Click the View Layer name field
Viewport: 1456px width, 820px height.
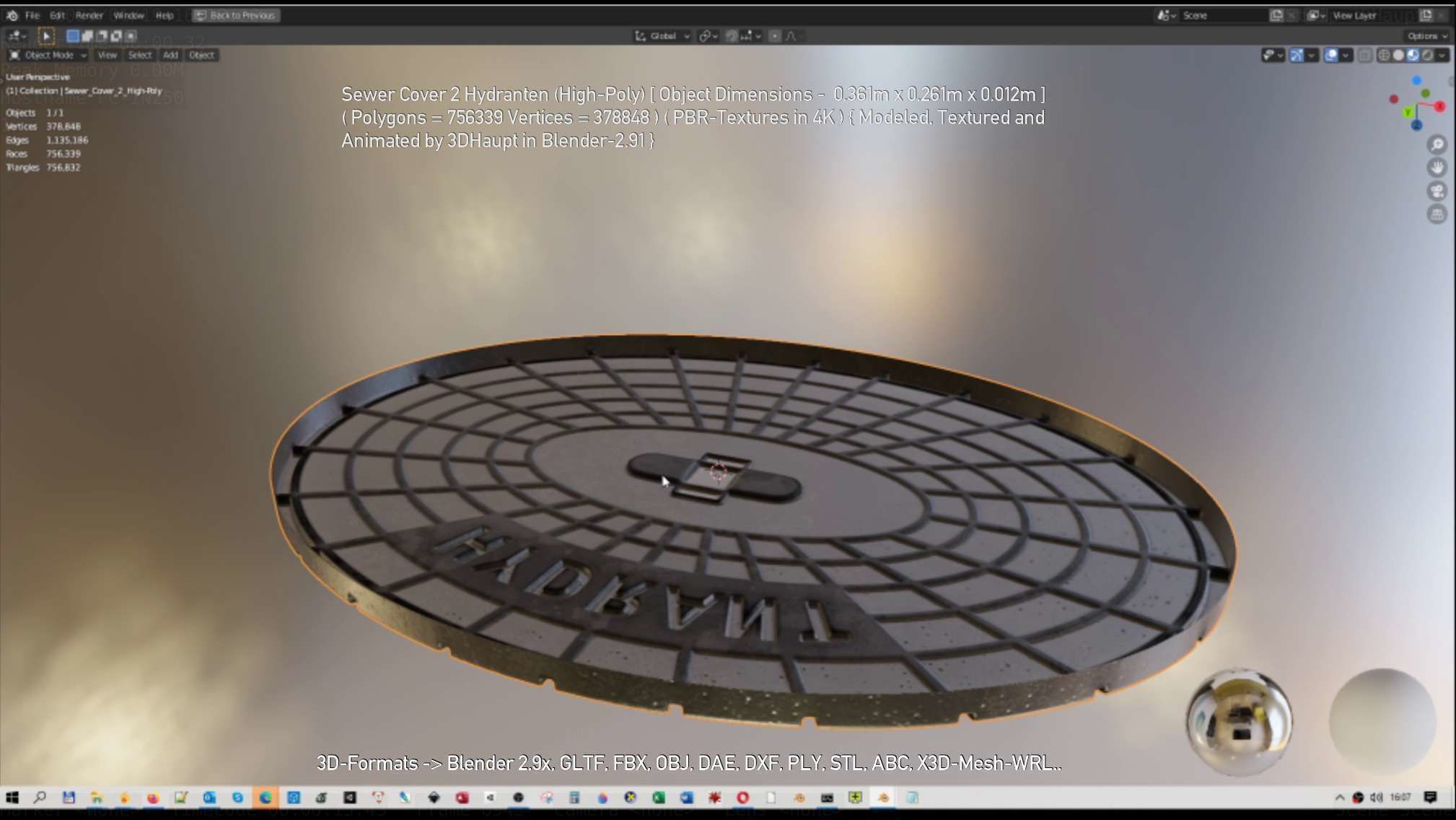[1373, 15]
